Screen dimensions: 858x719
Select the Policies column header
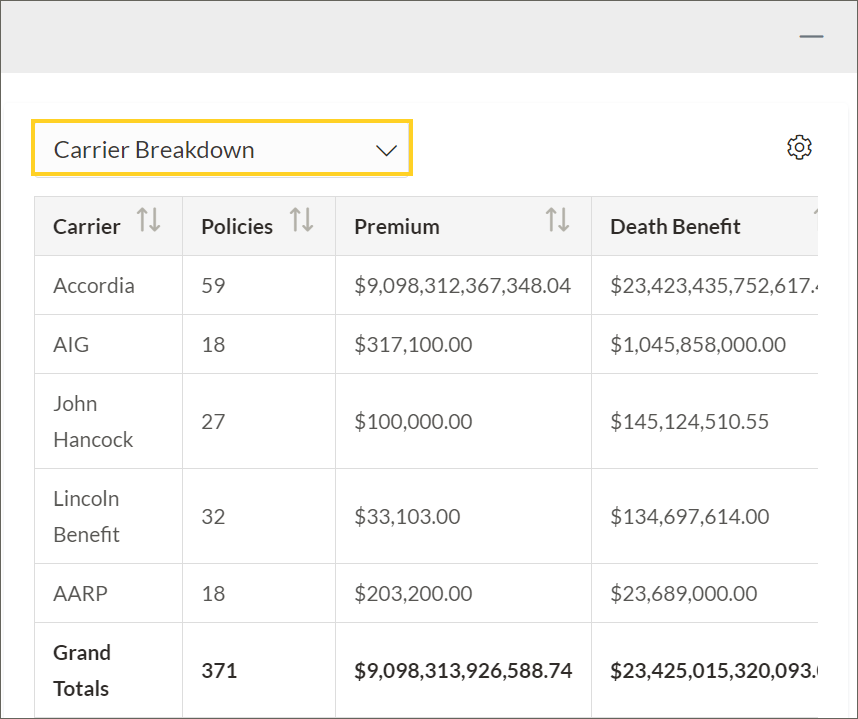tap(237, 226)
